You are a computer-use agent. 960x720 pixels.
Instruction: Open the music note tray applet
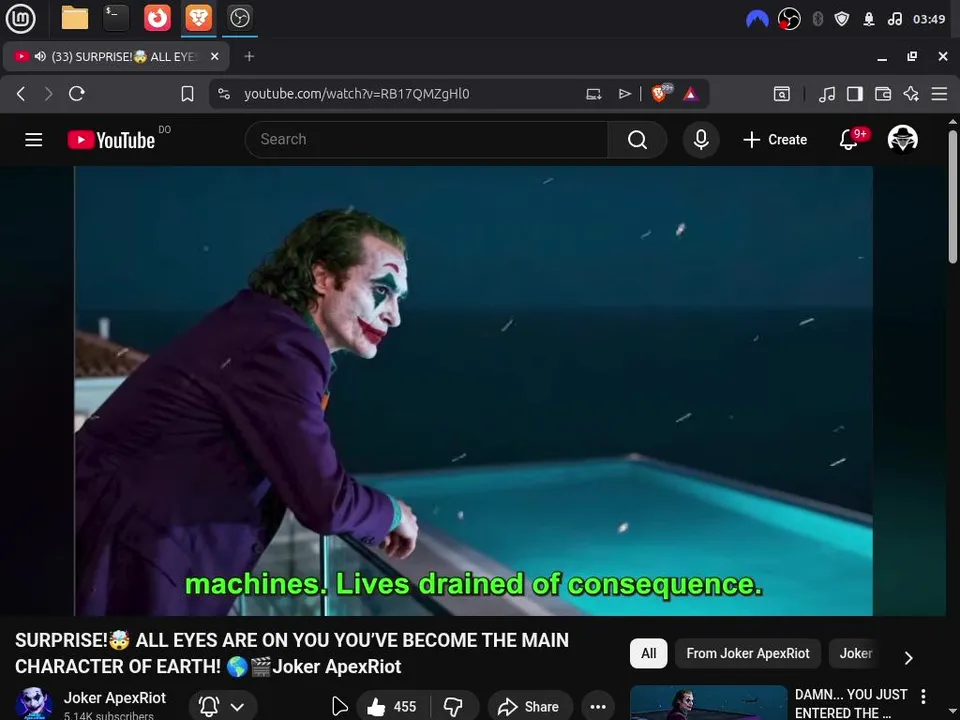pyautogui.click(x=894, y=19)
